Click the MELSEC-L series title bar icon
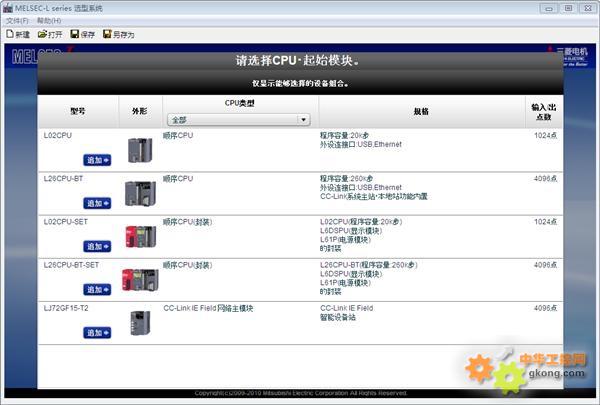 tap(8, 8)
